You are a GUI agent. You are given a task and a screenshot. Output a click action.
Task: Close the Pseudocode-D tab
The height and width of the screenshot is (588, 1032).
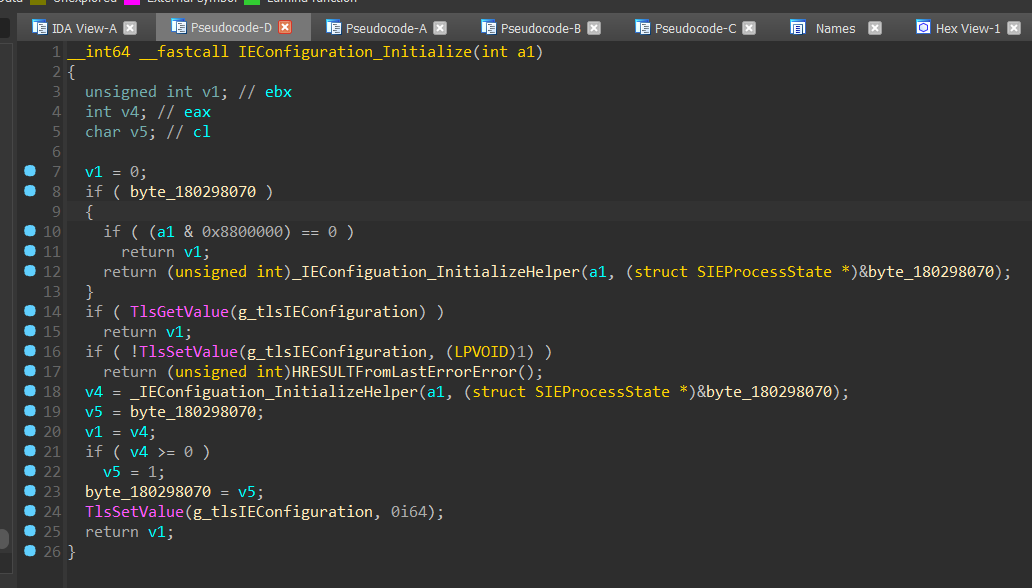coord(285,27)
